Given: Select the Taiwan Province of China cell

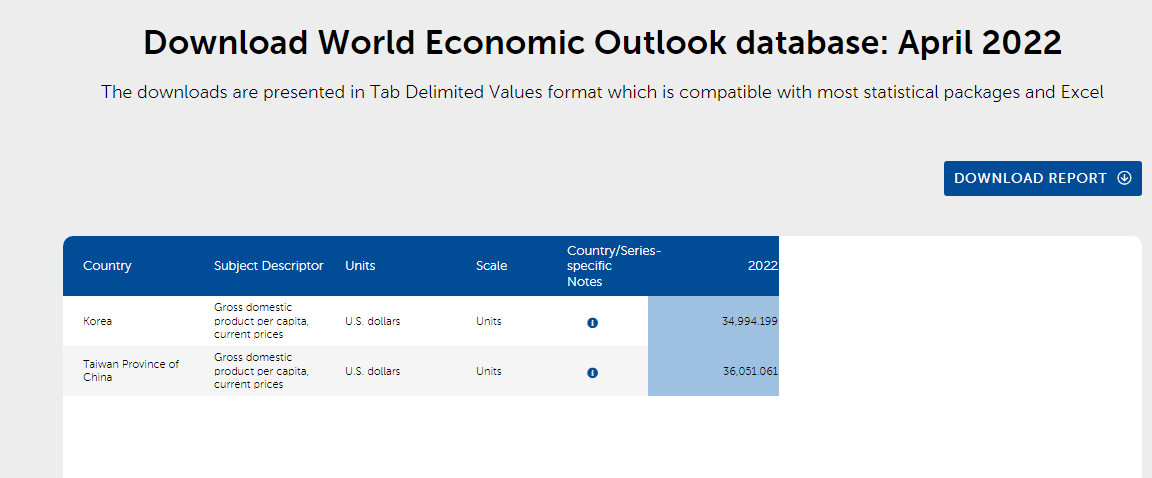Looking at the screenshot, I should pos(131,371).
